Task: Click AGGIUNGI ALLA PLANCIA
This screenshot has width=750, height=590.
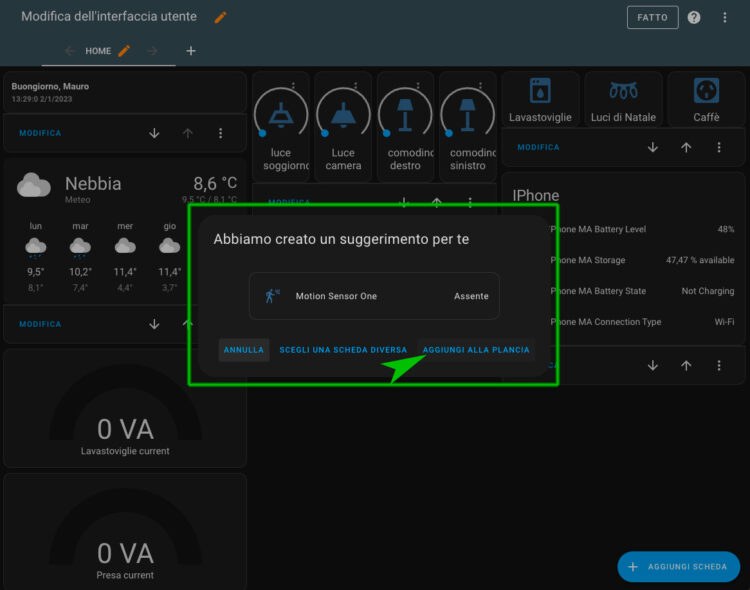Action: tap(476, 350)
